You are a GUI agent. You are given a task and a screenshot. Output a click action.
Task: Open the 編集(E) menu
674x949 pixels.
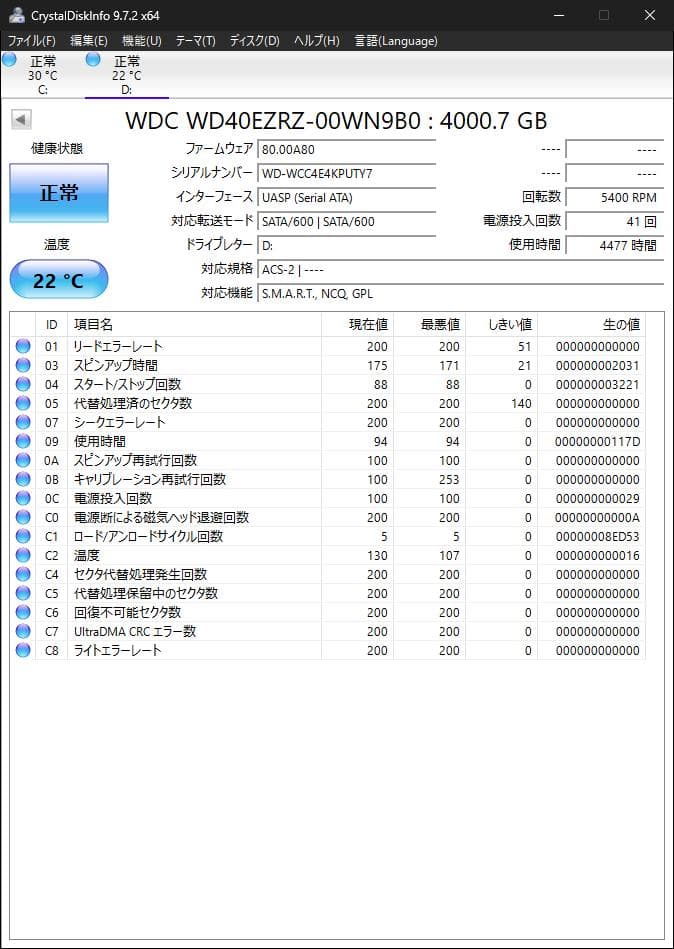89,41
